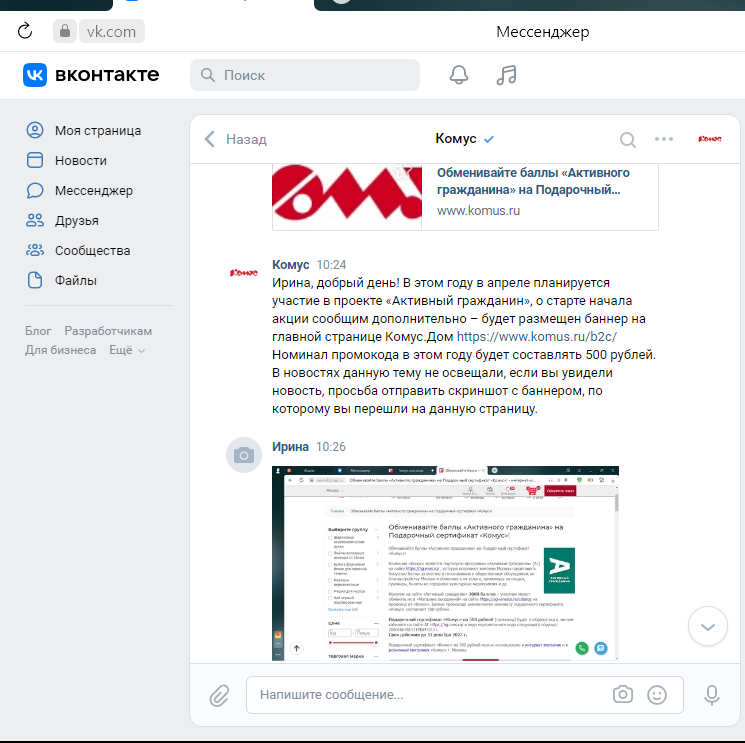Open the music player note icon
This screenshot has height=743, width=745.
pos(506,75)
